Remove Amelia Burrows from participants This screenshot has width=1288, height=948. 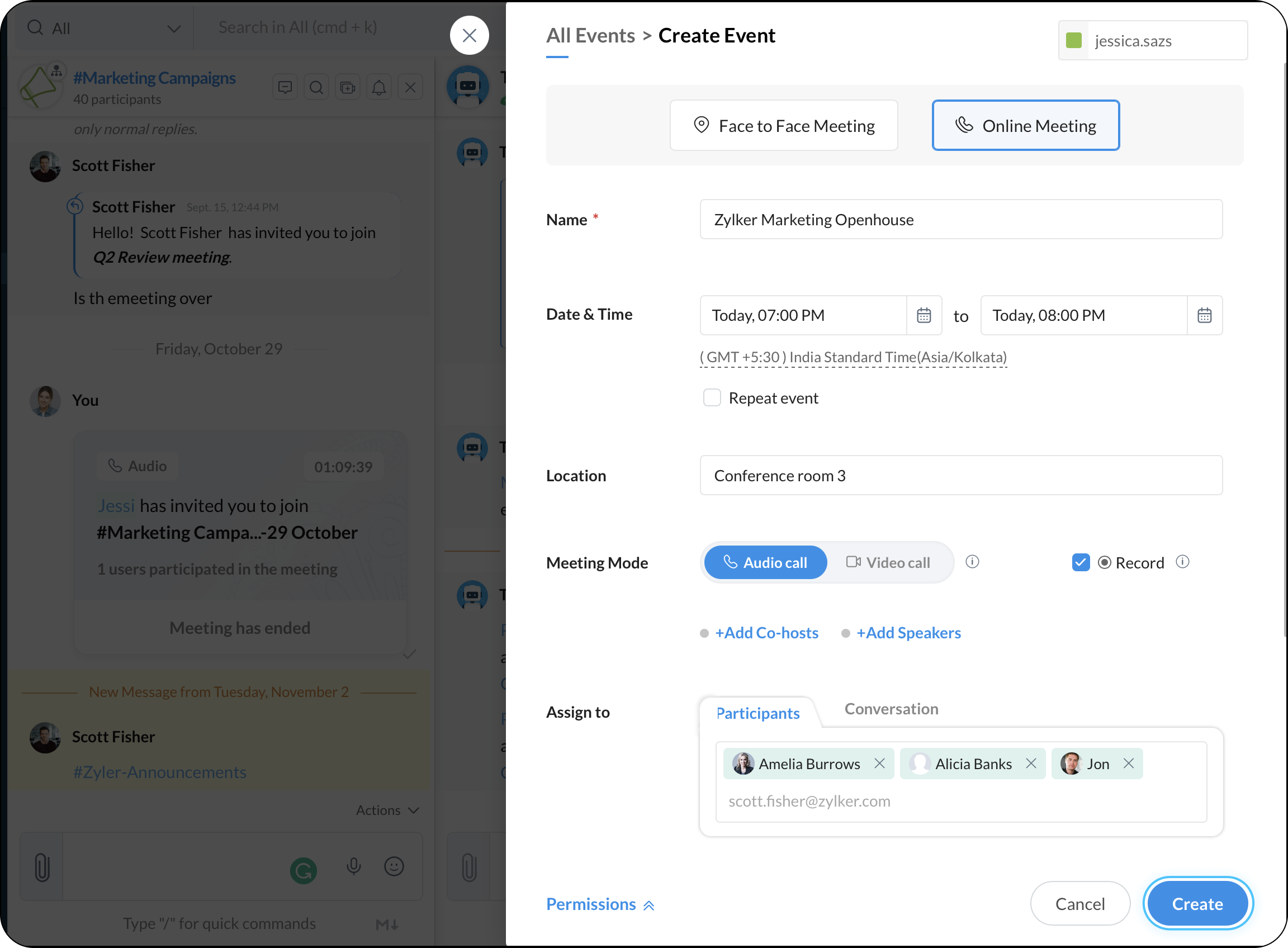tap(879, 763)
